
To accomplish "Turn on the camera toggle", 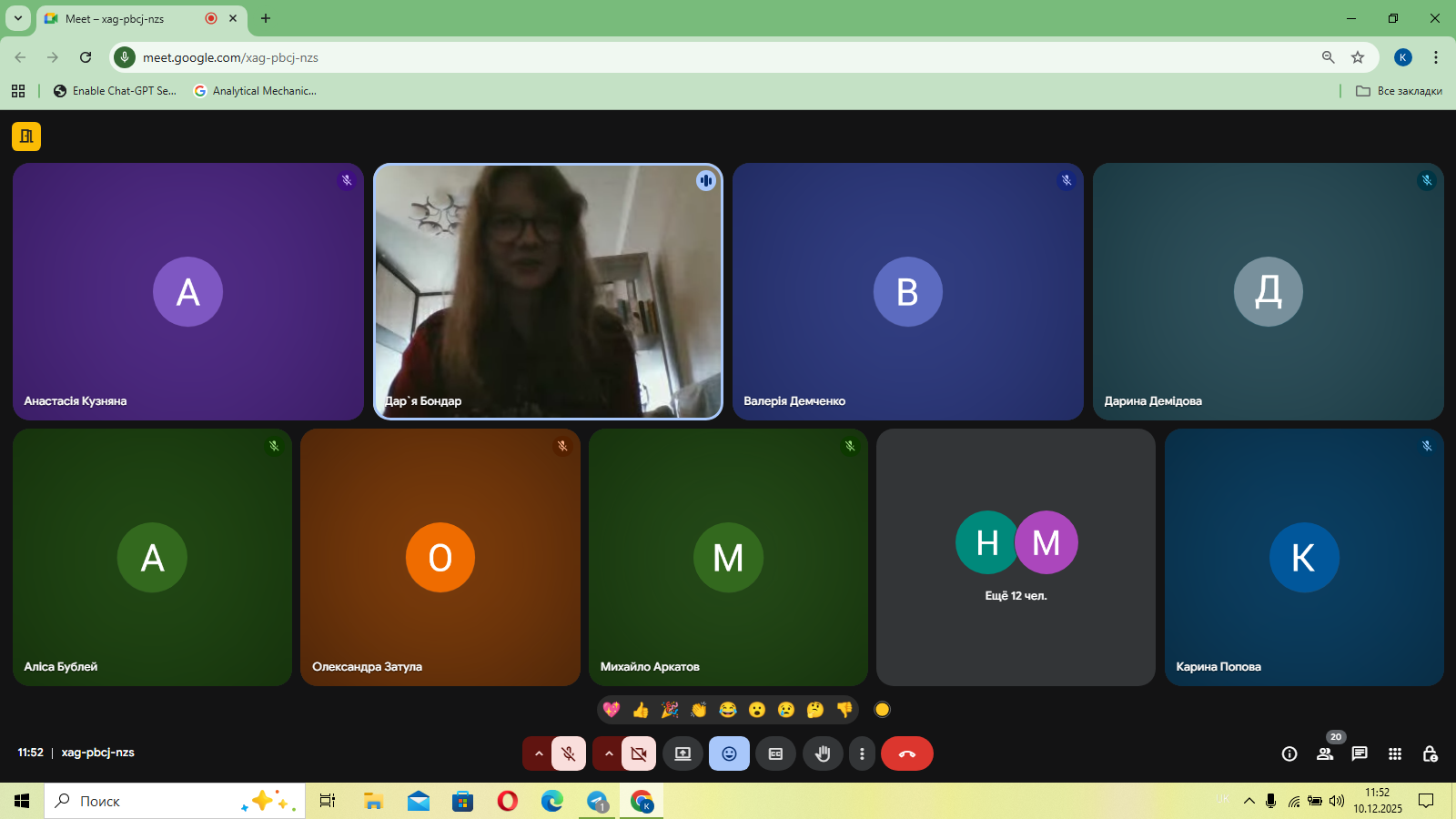I will 639,753.
